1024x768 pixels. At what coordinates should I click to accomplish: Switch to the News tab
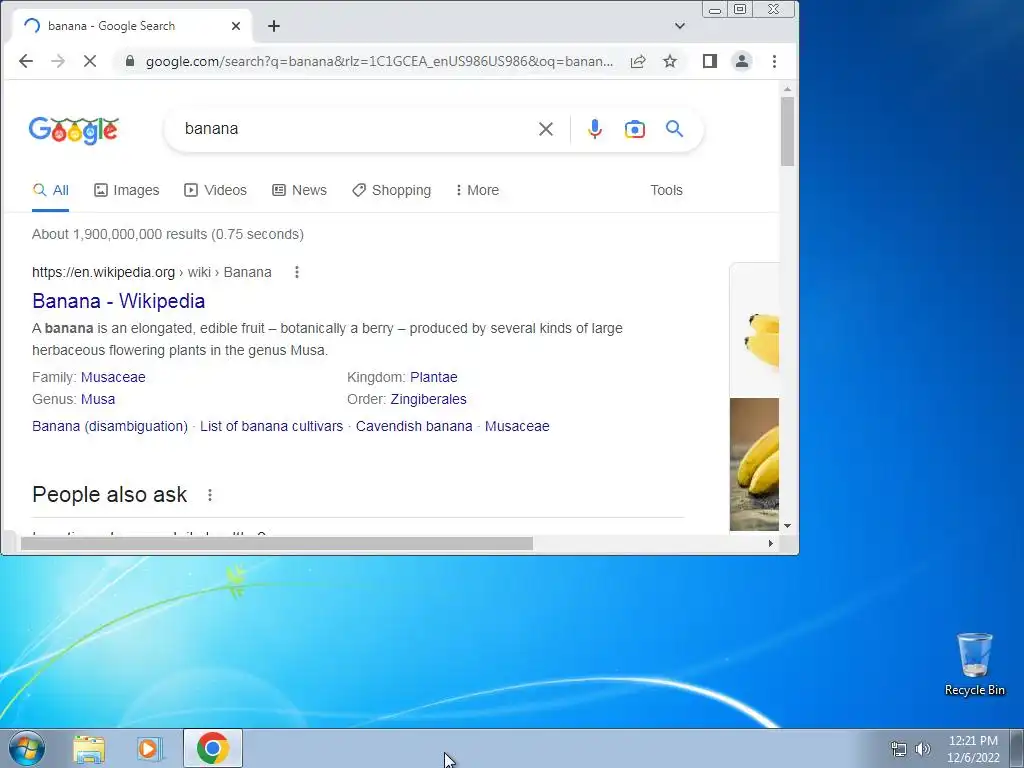[x=299, y=190]
